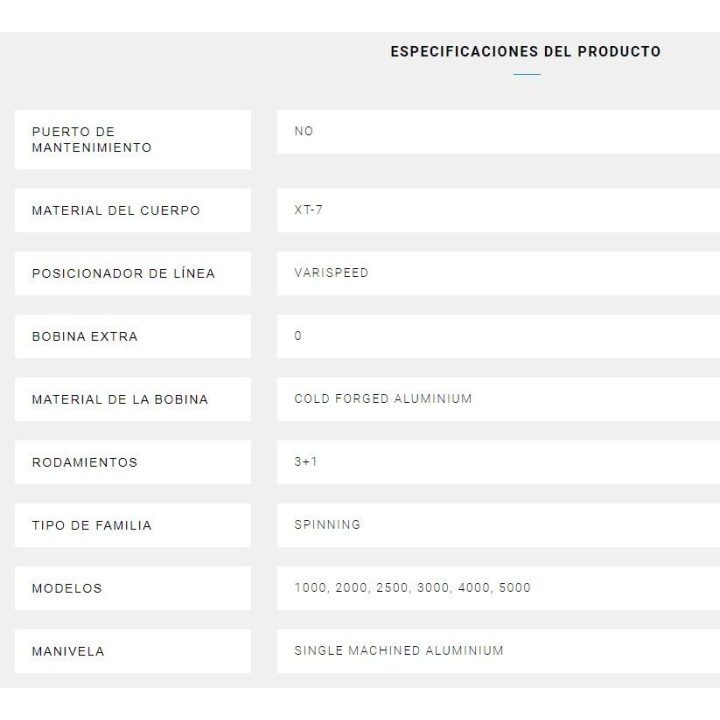Click the Material del Cuerpo label
Screen dimensions: 720x720
pyautogui.click(x=116, y=211)
